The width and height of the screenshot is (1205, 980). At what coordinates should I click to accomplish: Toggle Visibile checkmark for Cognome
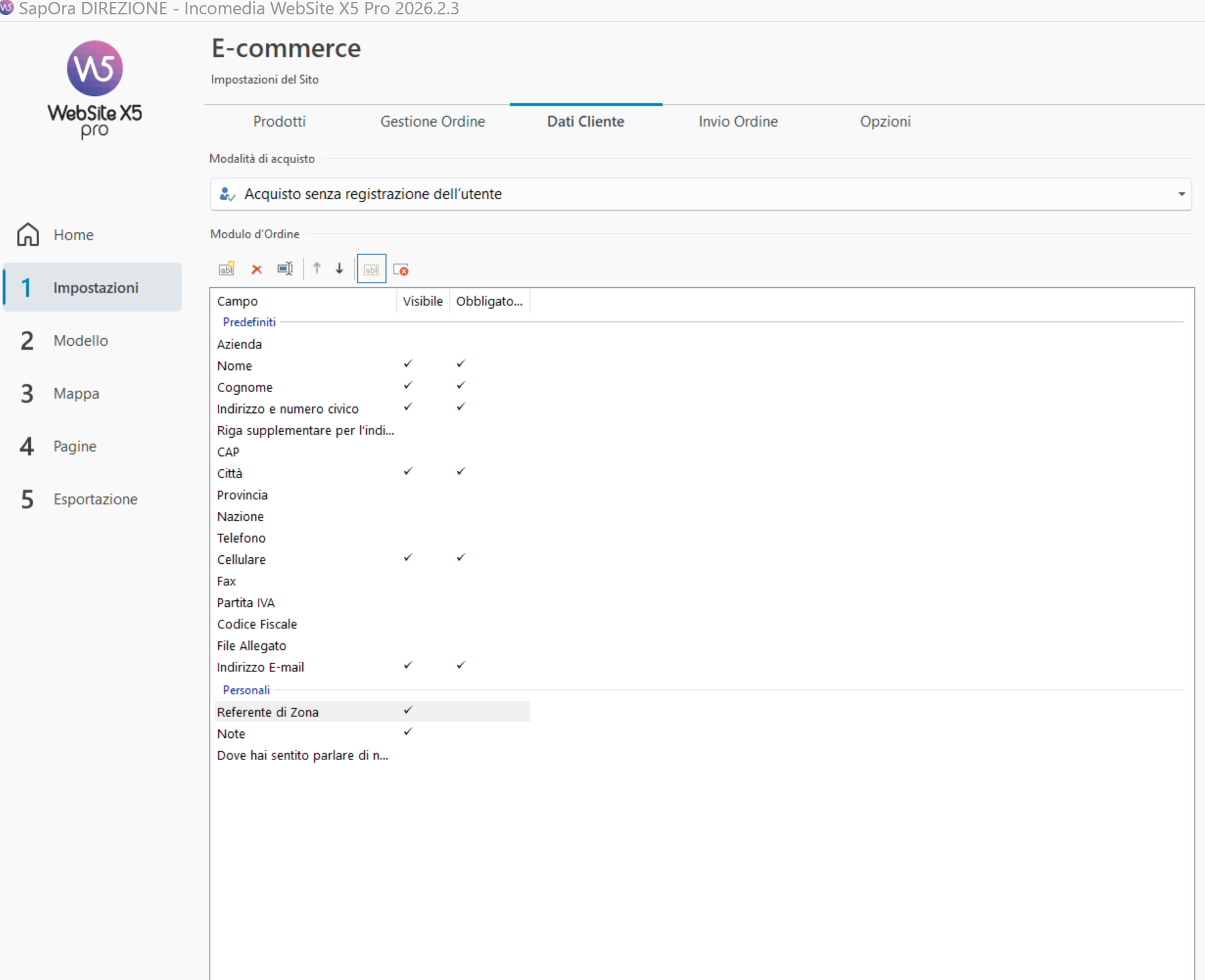(x=408, y=386)
